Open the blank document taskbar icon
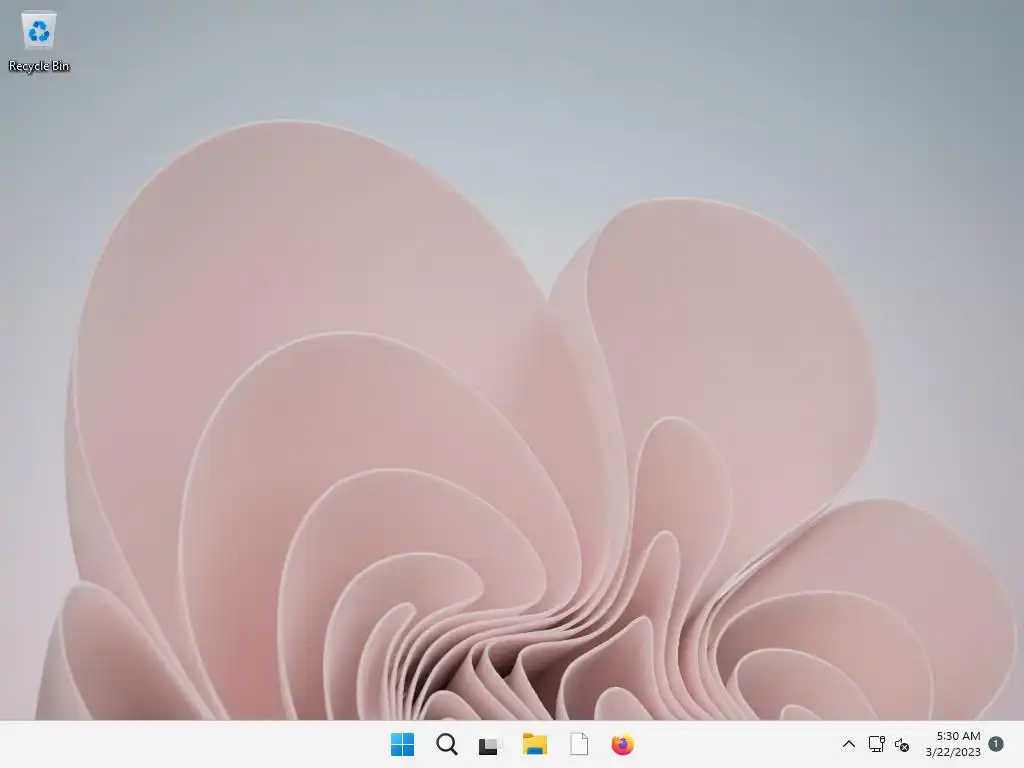 tap(579, 744)
